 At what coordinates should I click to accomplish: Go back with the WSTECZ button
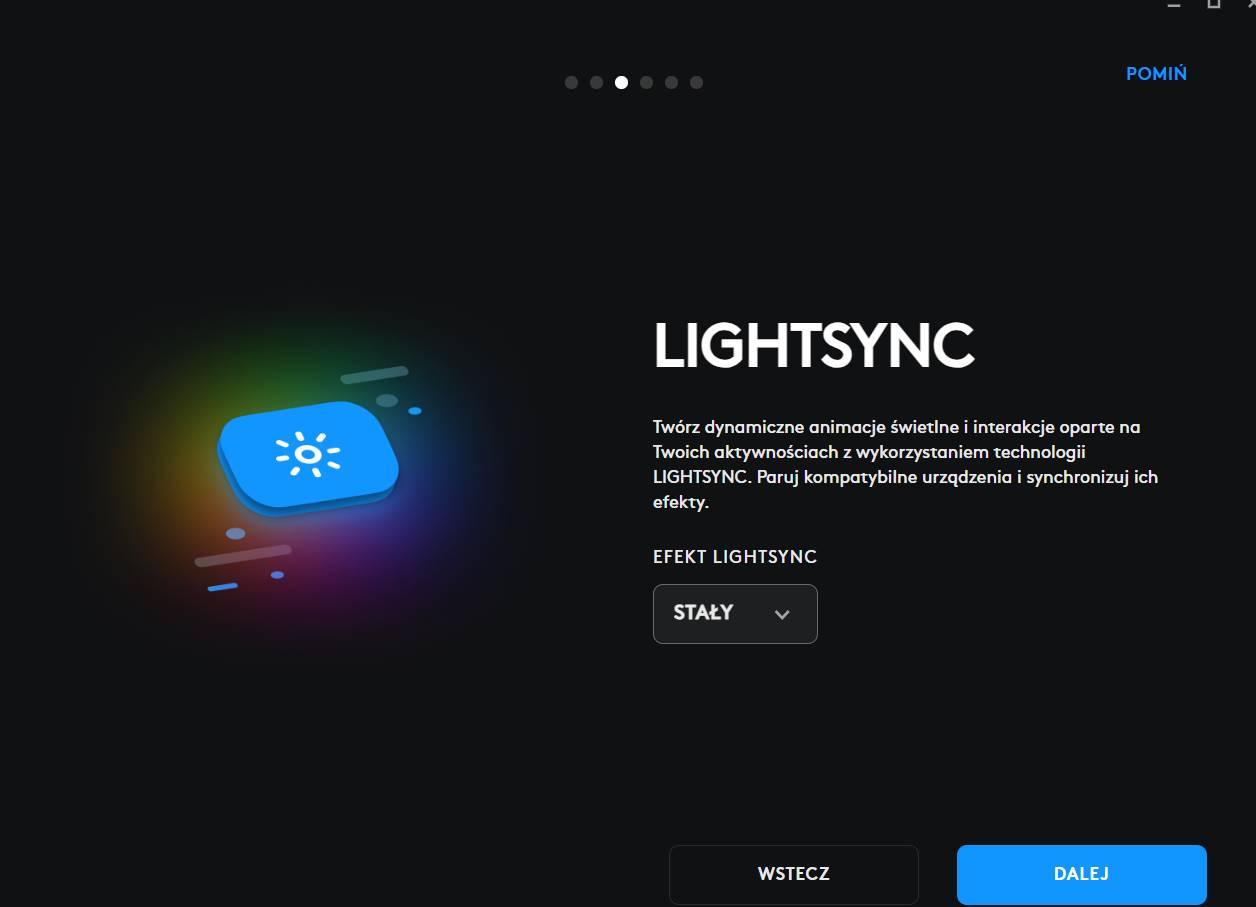coord(793,874)
